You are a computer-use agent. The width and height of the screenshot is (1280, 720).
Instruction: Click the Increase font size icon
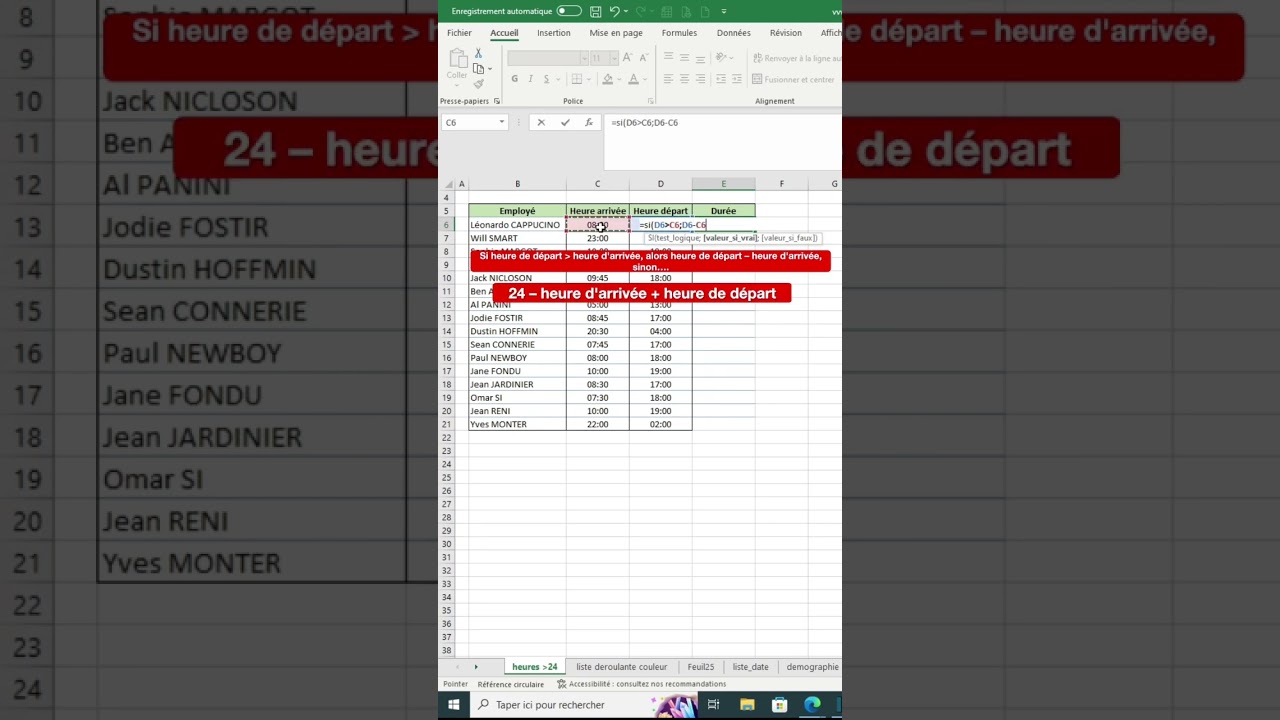point(628,58)
